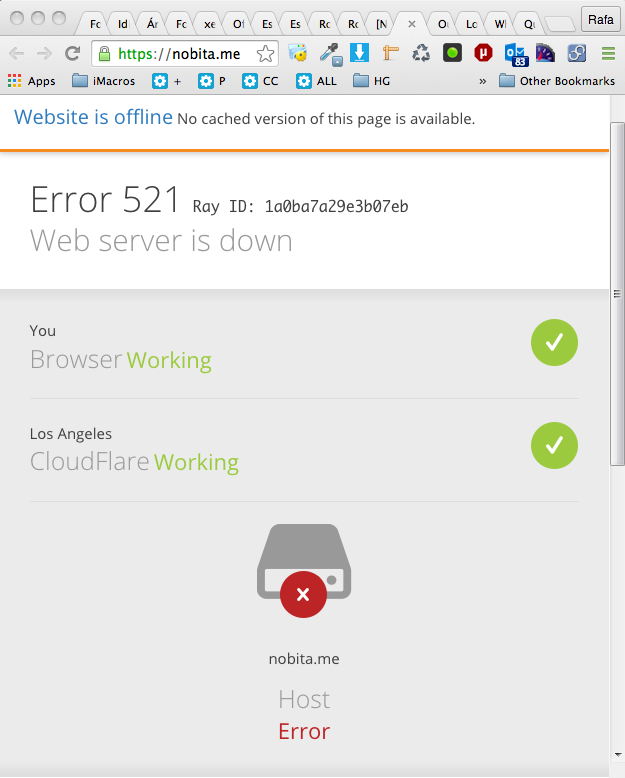Open the Outlook mail extension with badge 83
The width and height of the screenshot is (625, 778).
tap(515, 54)
